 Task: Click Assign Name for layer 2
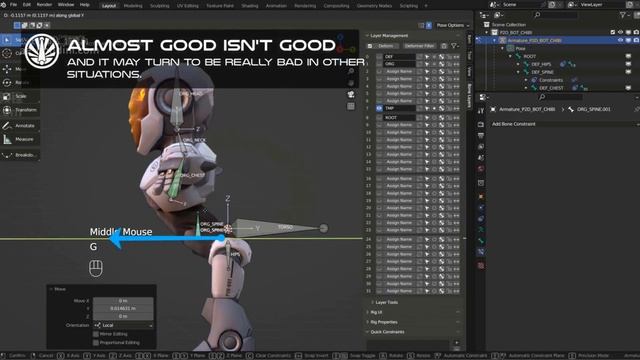[399, 71]
